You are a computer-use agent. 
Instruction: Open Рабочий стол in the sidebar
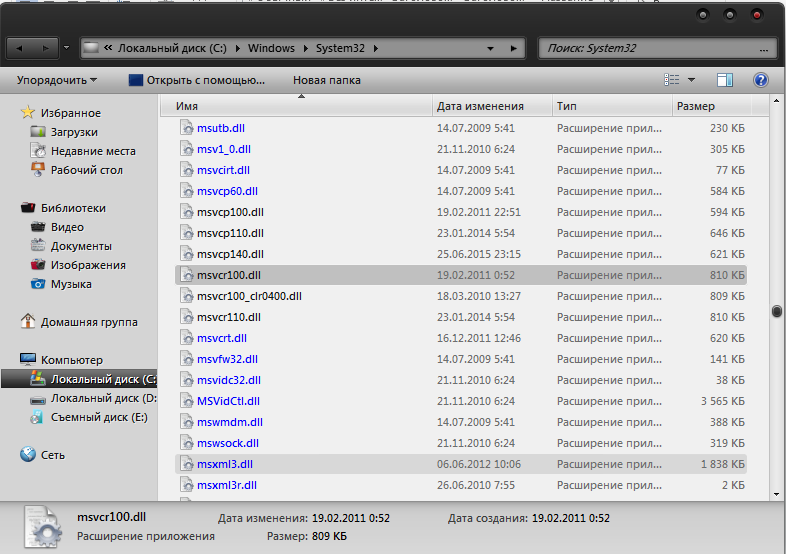coord(87,170)
